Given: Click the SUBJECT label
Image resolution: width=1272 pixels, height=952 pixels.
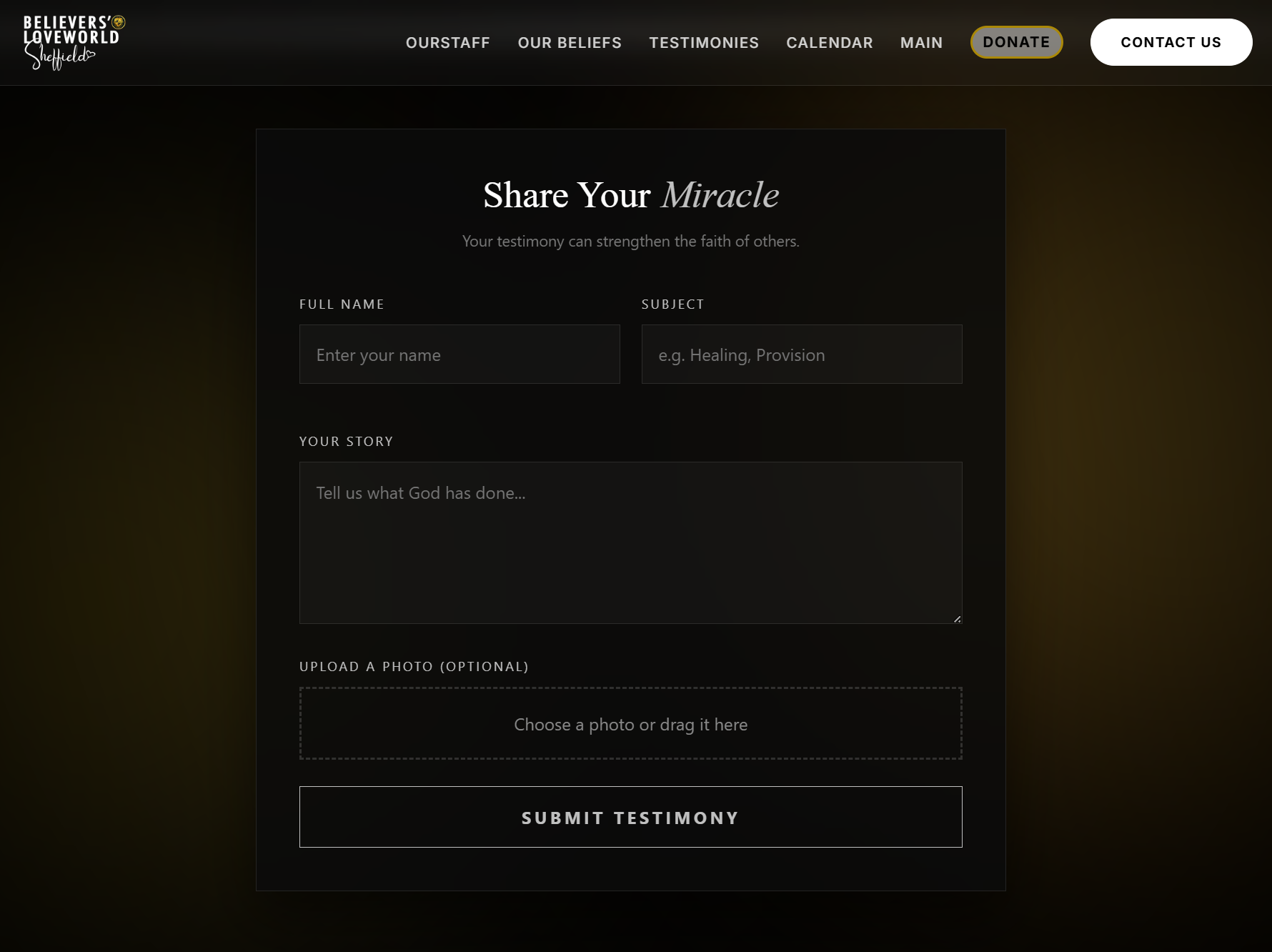Looking at the screenshot, I should point(673,304).
